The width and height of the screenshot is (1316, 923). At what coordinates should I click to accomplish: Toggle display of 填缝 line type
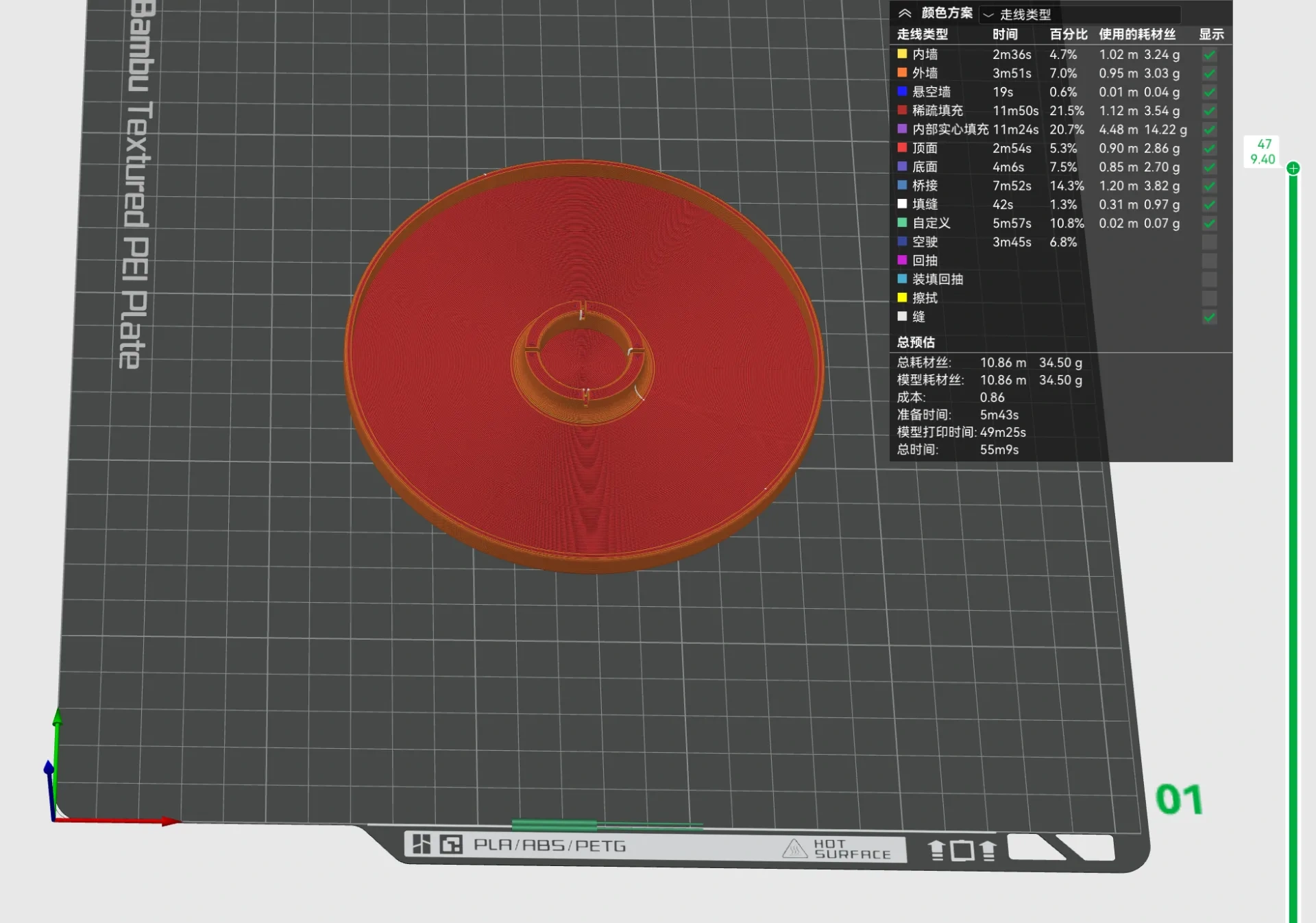coord(1210,204)
